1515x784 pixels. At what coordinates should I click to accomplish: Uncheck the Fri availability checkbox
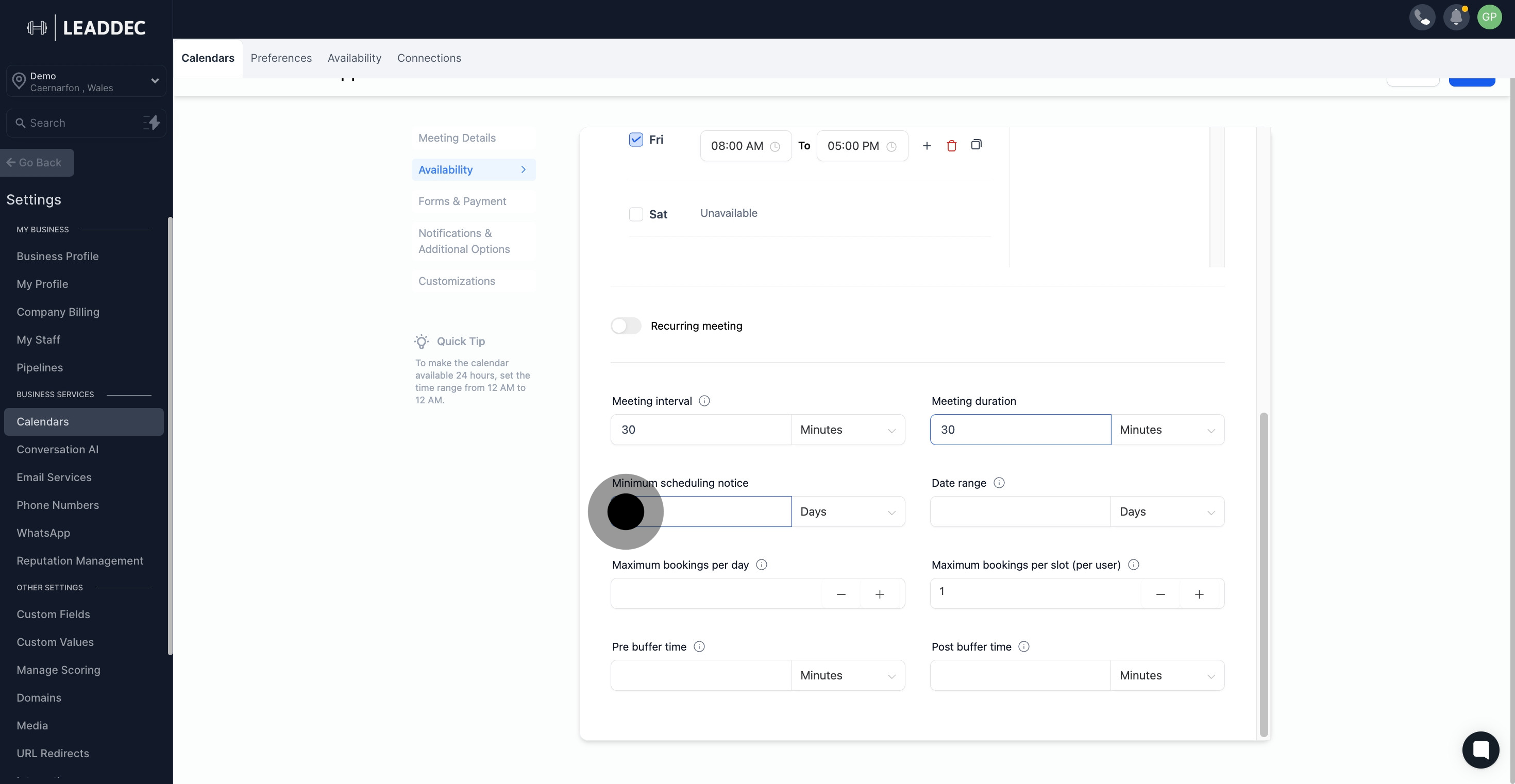(x=636, y=139)
